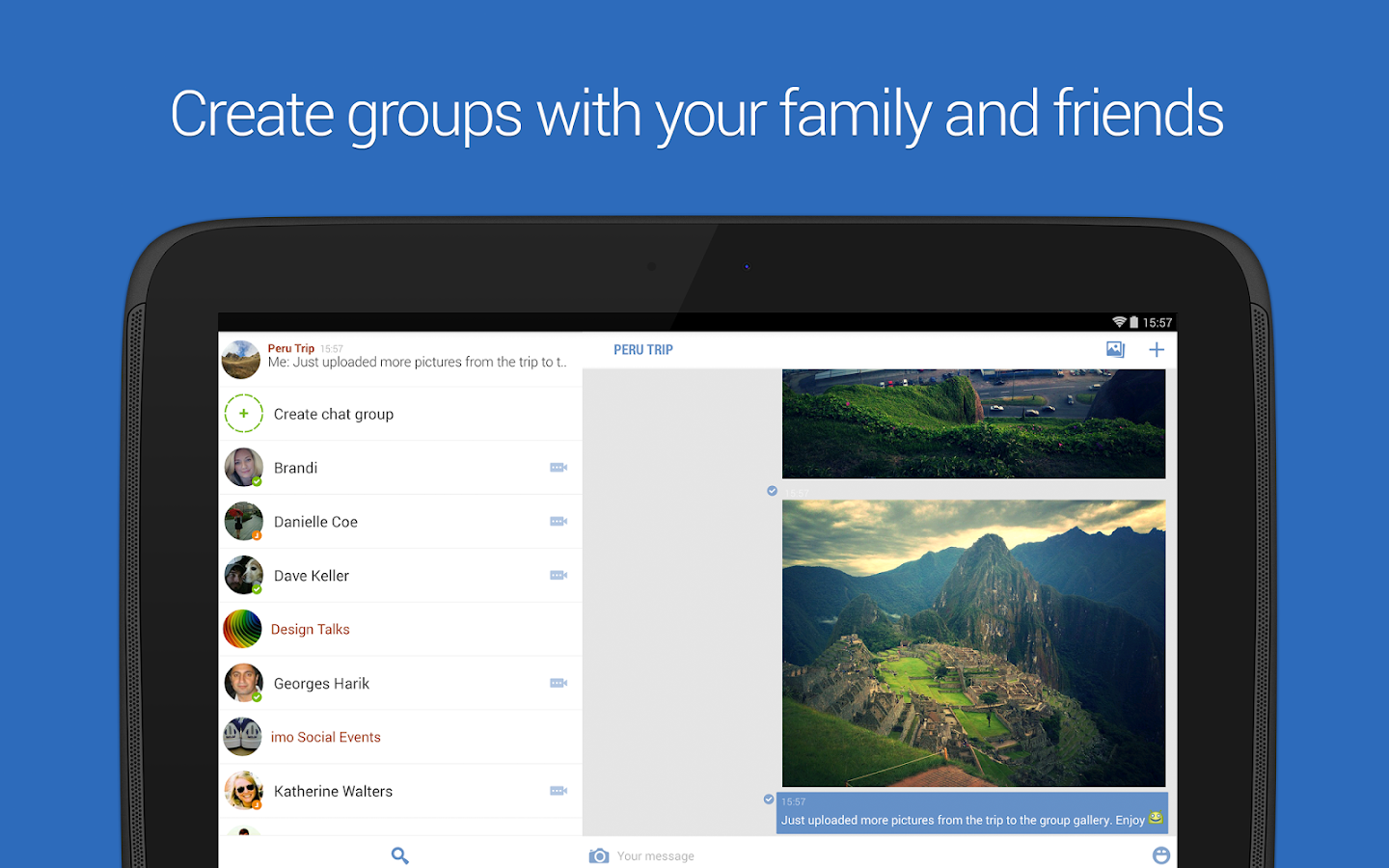Start video call with Georges Harik

[558, 683]
